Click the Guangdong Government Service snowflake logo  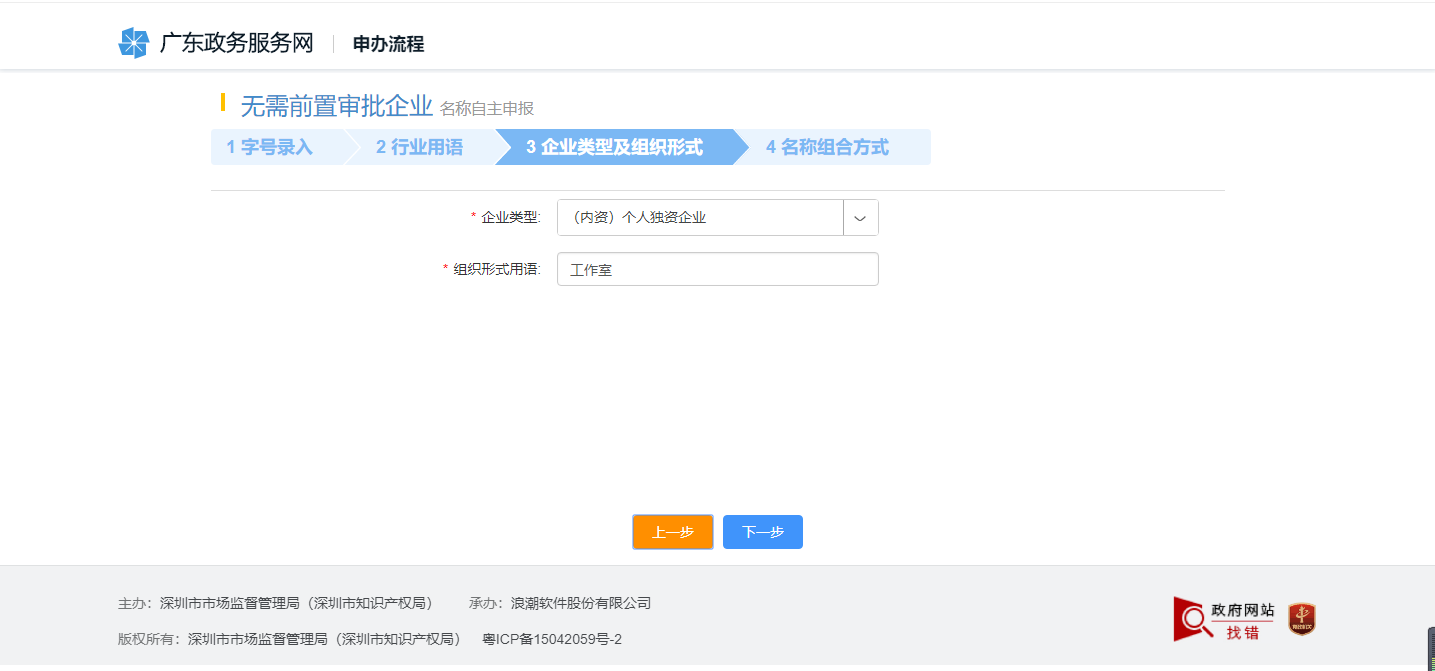coord(133,42)
